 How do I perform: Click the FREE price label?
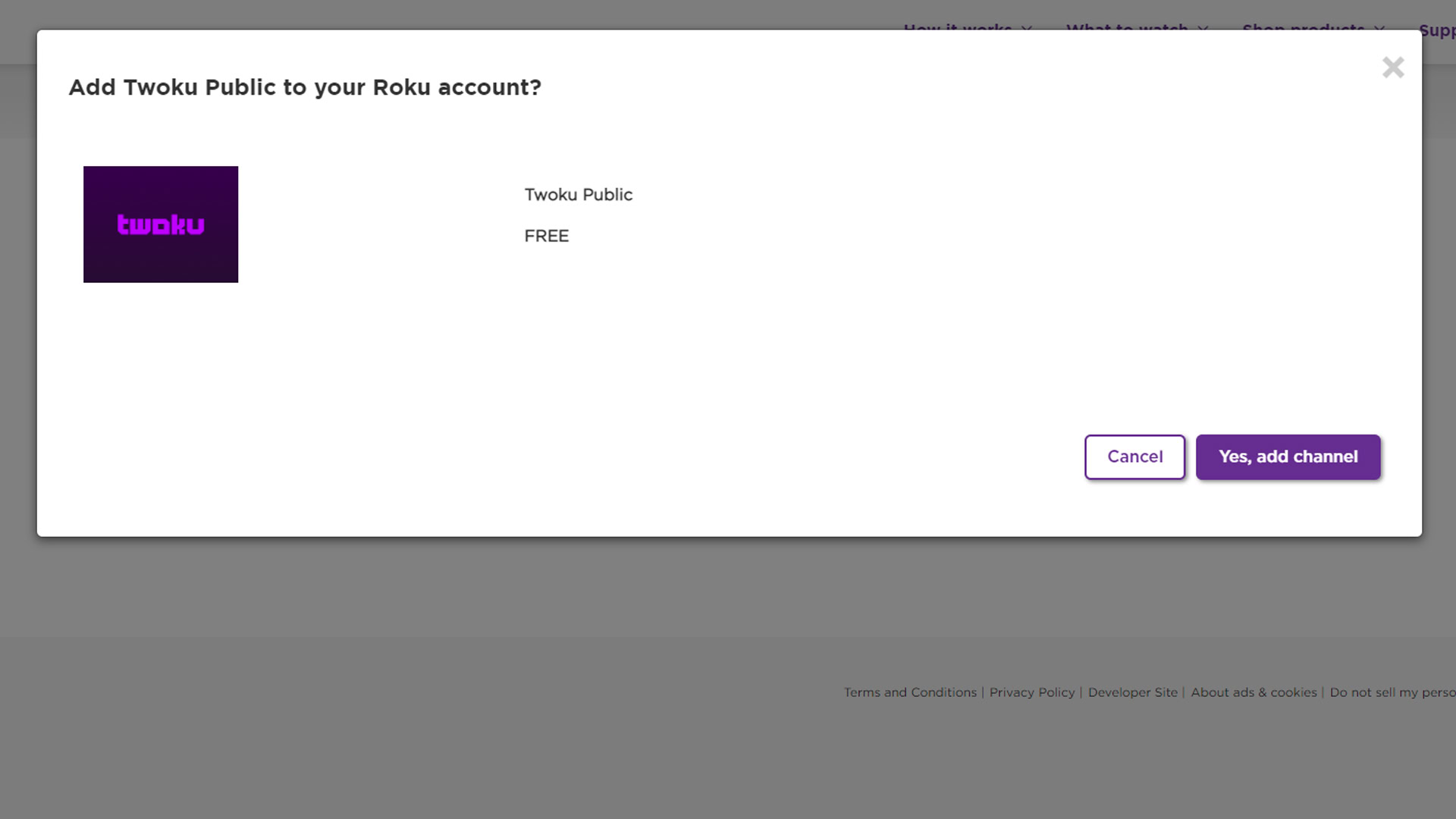click(546, 236)
